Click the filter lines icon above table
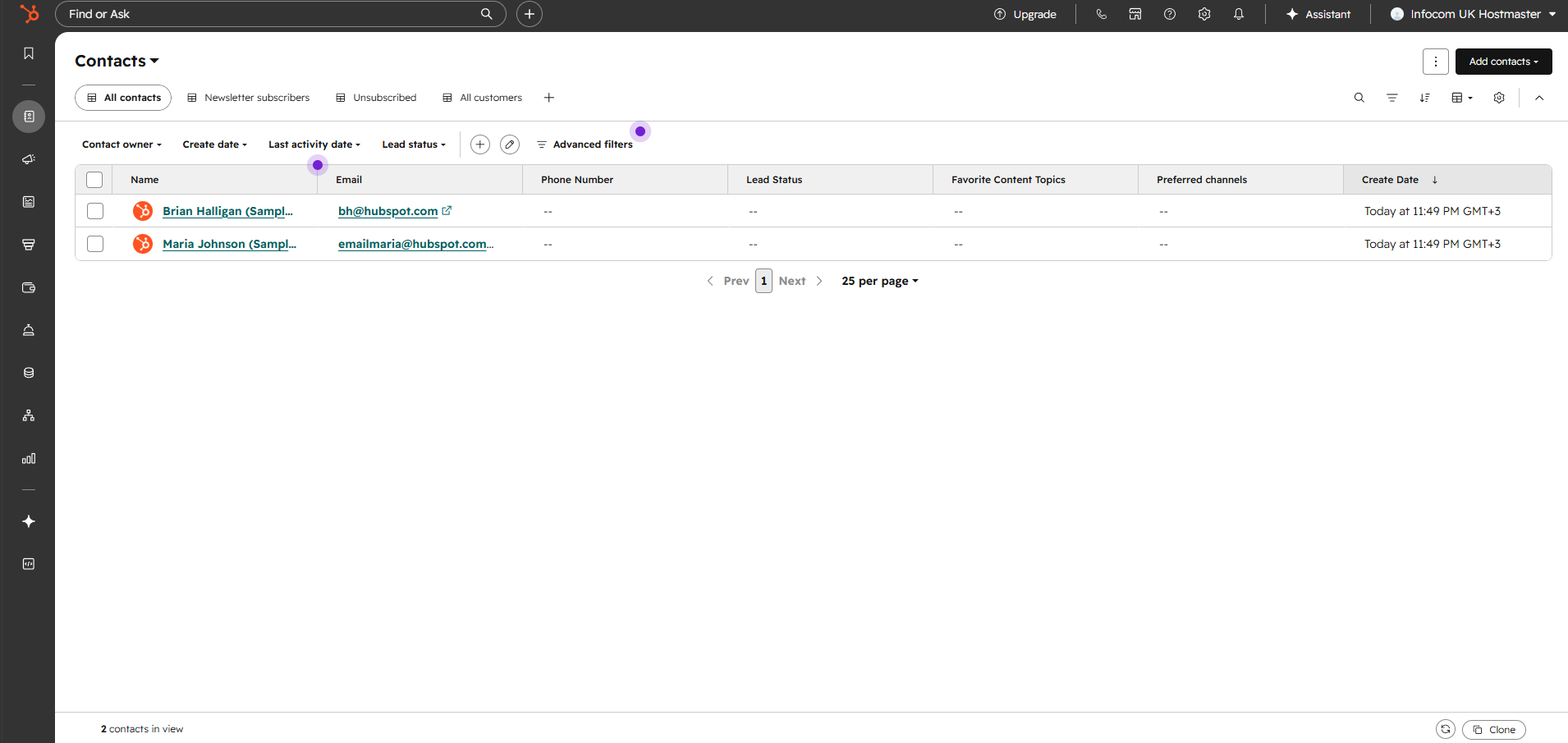 click(1392, 98)
